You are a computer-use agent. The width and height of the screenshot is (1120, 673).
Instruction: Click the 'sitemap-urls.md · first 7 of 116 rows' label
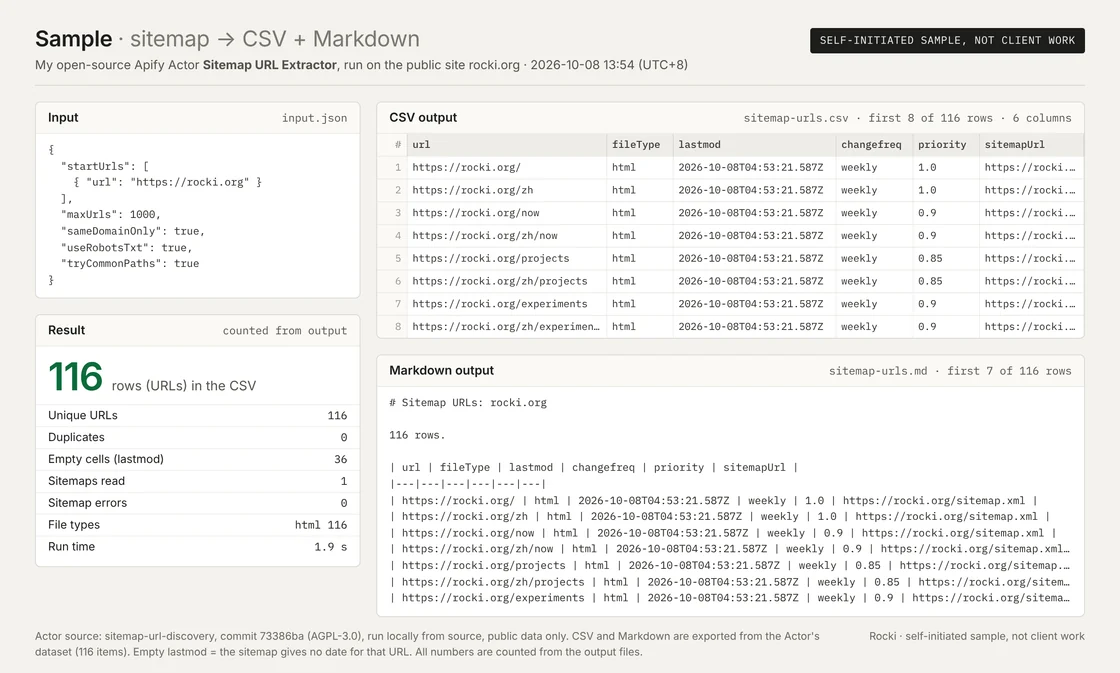click(950, 371)
